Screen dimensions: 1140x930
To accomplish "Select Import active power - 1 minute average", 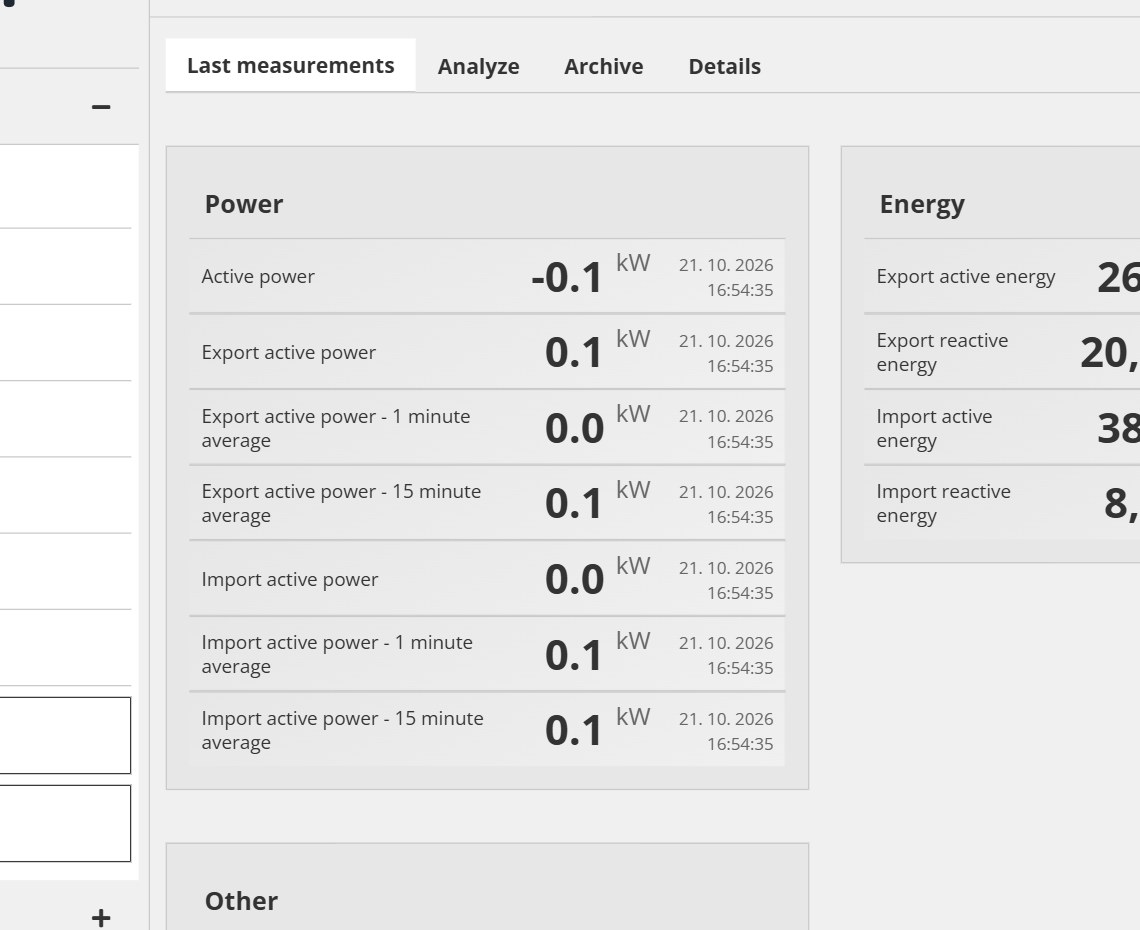I will (x=337, y=654).
